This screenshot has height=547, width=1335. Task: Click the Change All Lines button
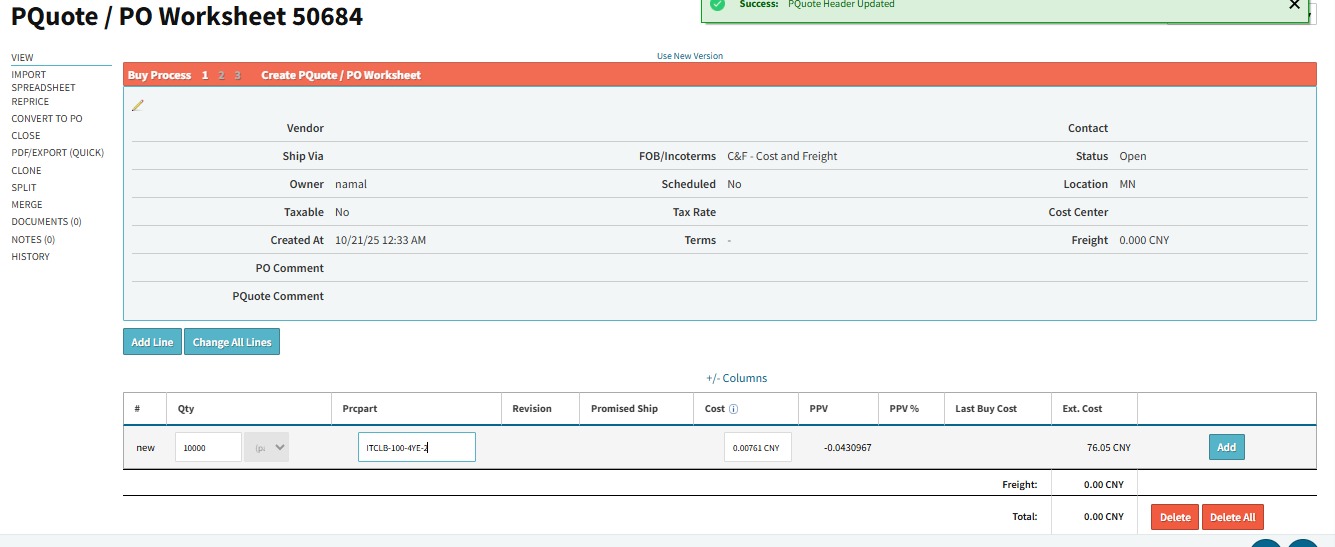pyautogui.click(x=232, y=342)
